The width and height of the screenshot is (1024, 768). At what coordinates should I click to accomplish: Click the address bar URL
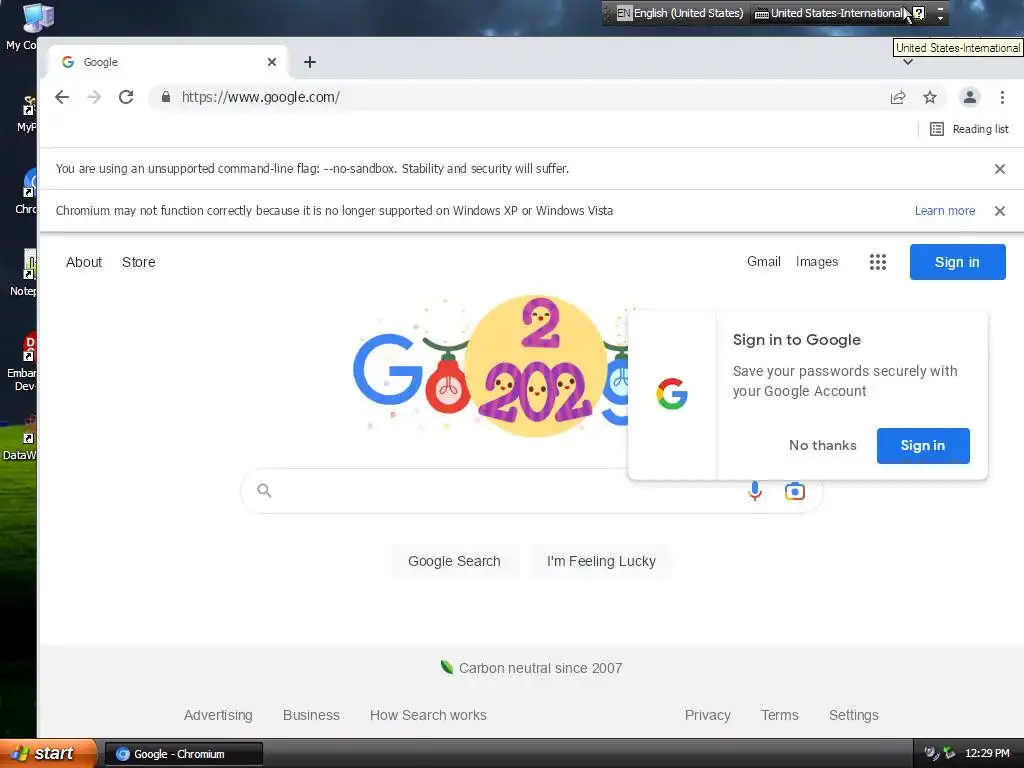(261, 97)
